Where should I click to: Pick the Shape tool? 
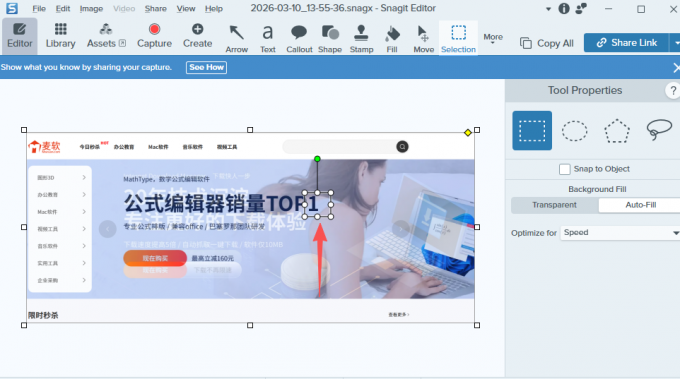coord(330,38)
